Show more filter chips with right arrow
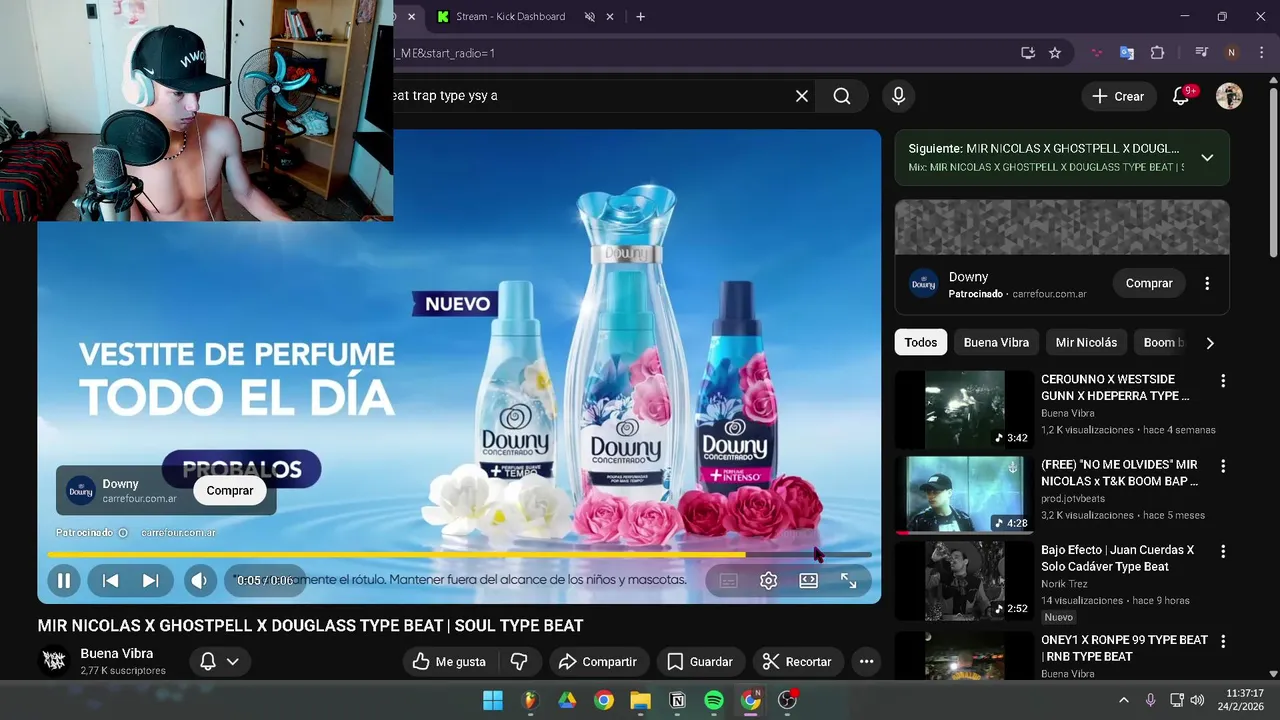The height and width of the screenshot is (720, 1280). pos(1210,343)
